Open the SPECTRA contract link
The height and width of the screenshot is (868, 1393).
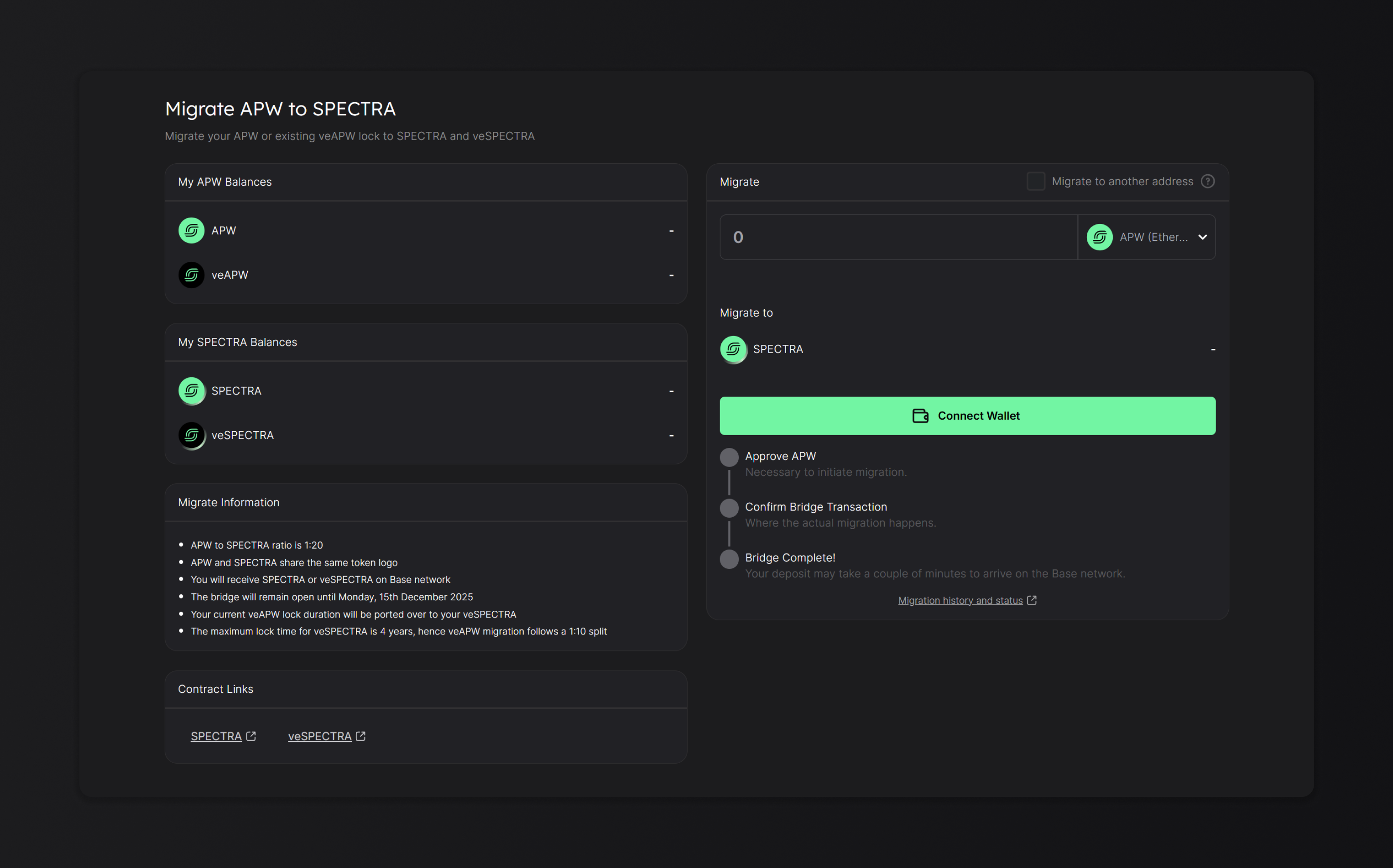pos(216,736)
